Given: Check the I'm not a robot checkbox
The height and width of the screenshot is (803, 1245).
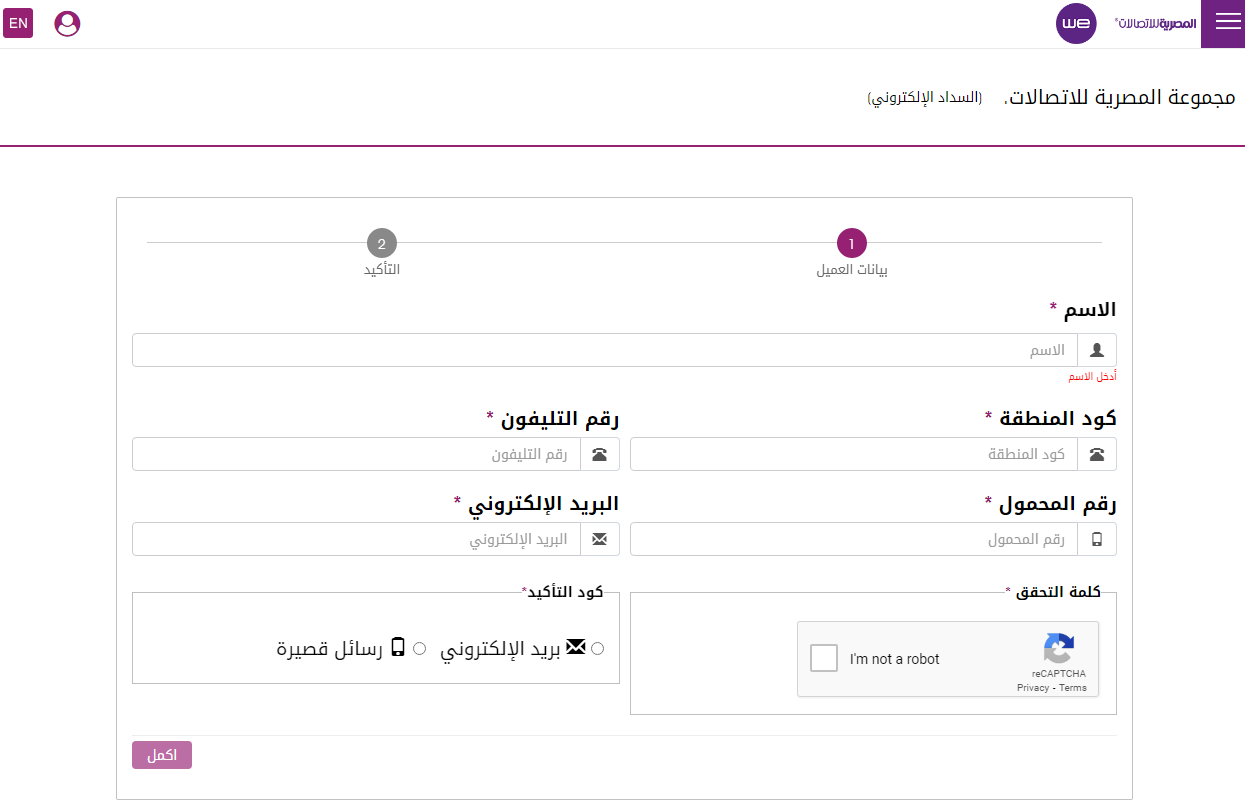Looking at the screenshot, I should coord(824,659).
